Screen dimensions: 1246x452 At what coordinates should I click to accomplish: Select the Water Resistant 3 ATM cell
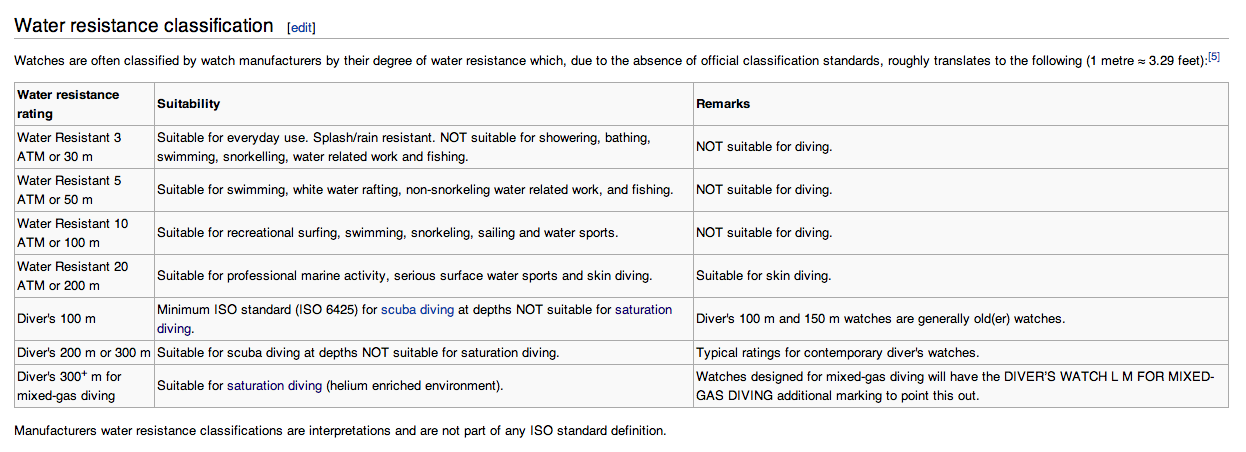70,147
